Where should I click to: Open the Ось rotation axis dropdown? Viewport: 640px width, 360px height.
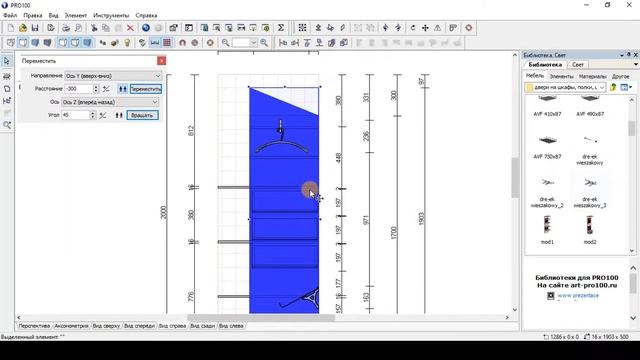[110, 102]
